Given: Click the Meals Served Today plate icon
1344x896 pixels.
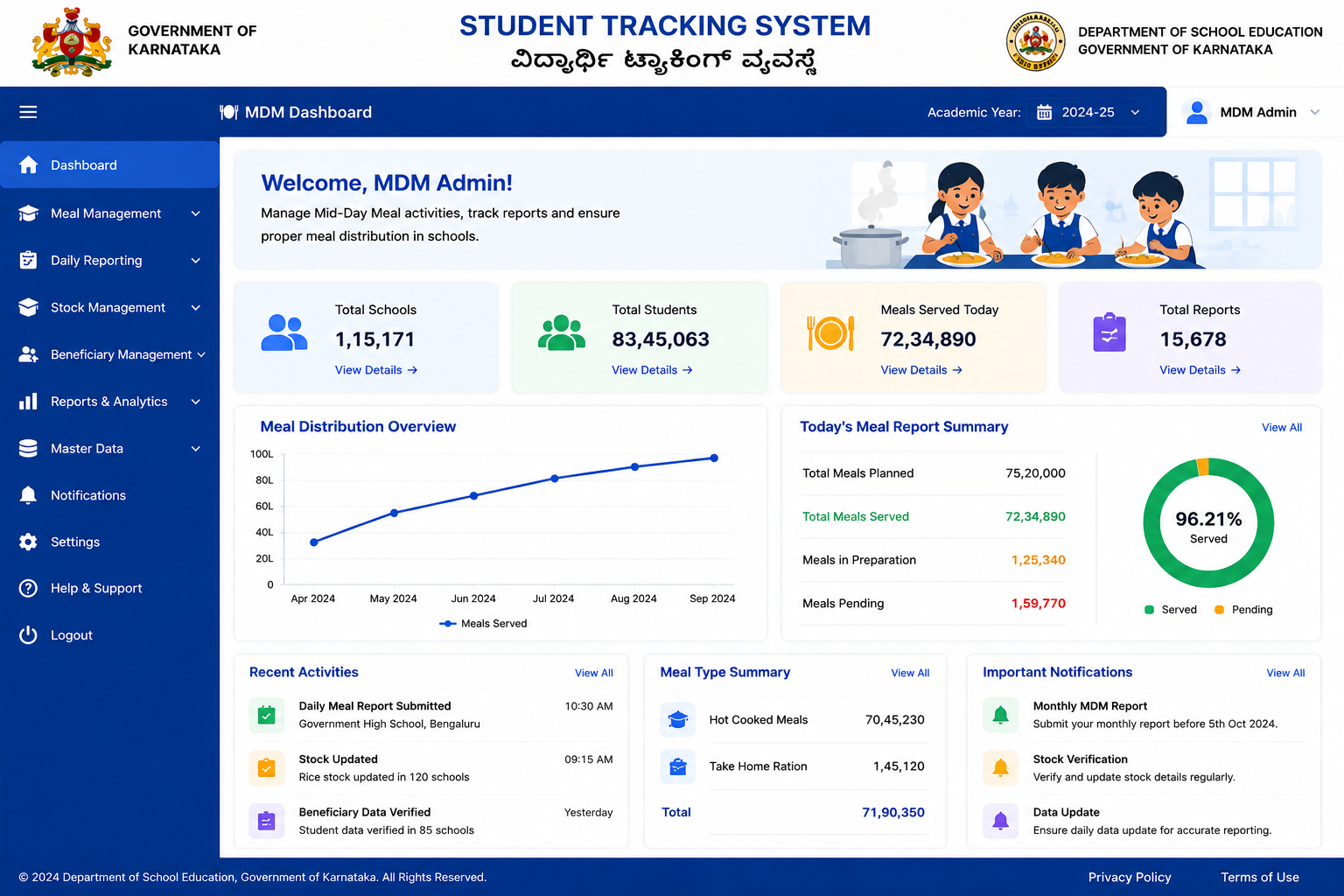Looking at the screenshot, I should click(830, 332).
